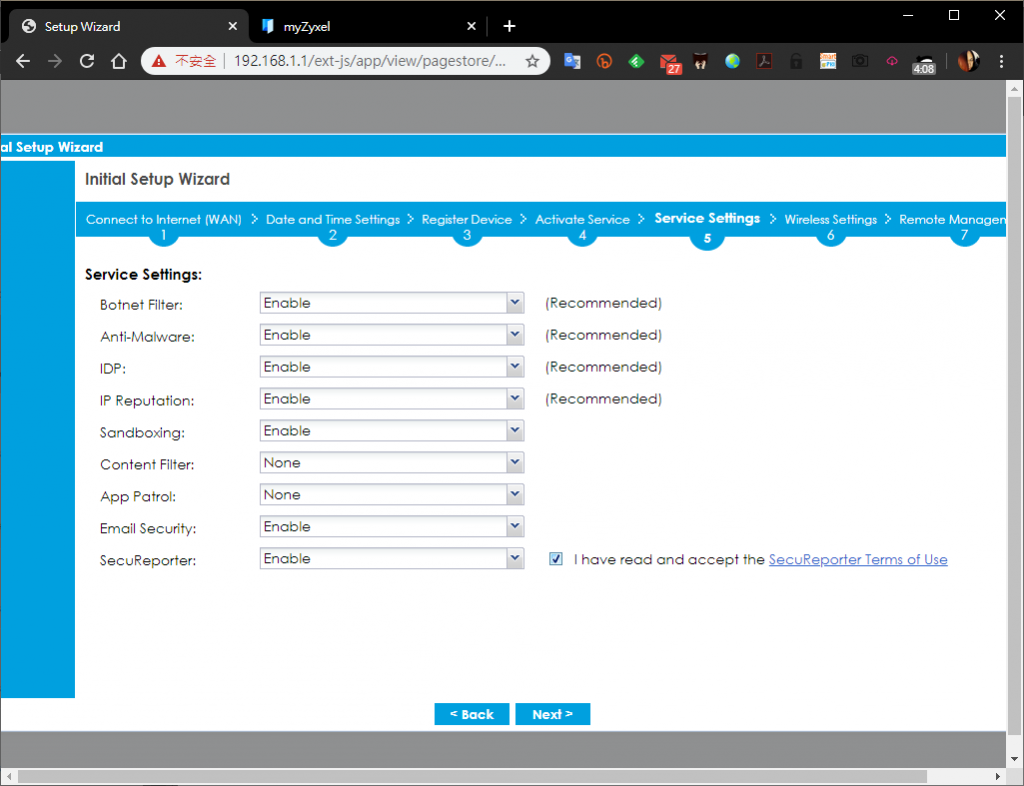Click the vertical scrollbar down arrow
1024x786 pixels.
[1014, 759]
